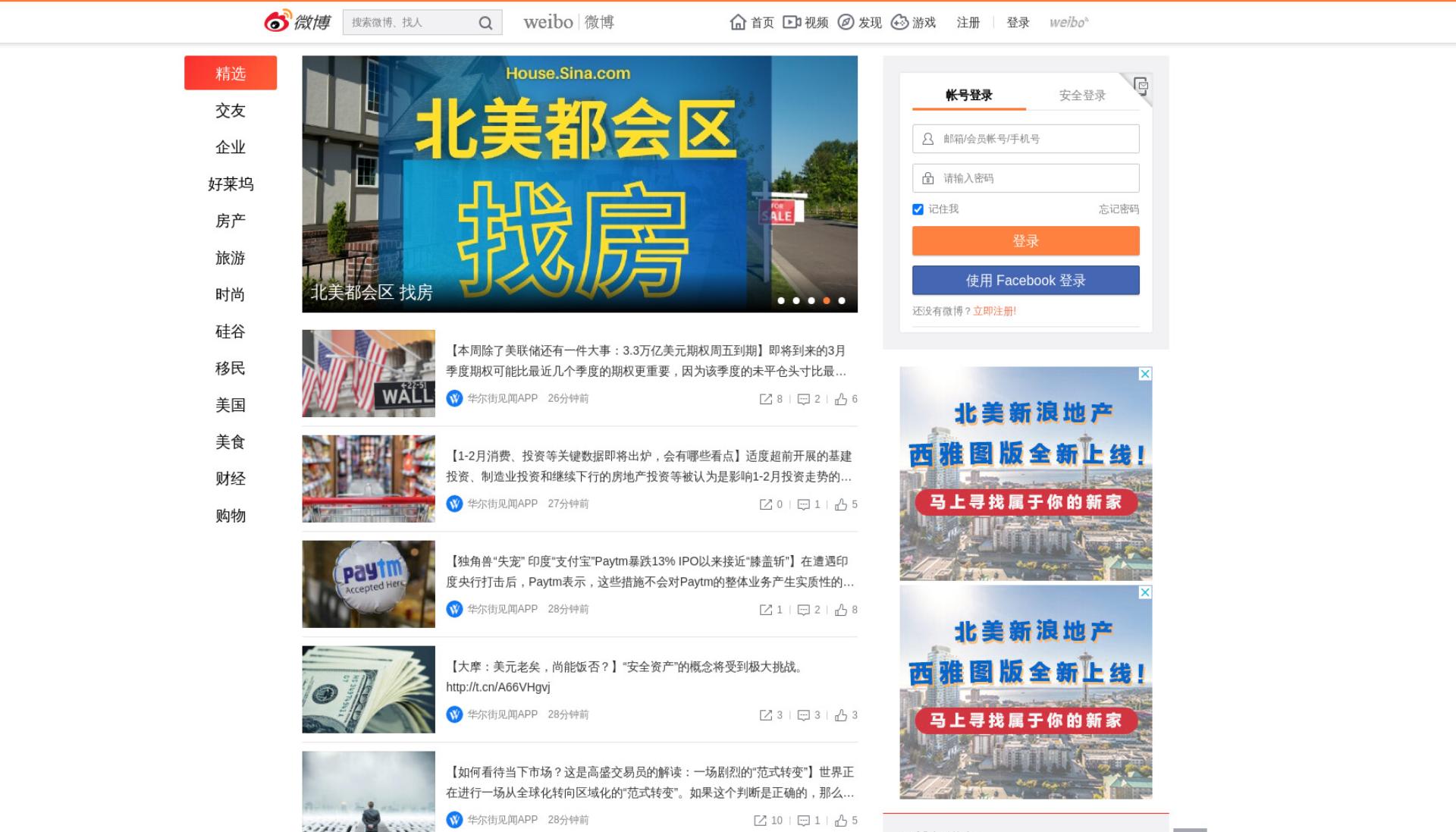
Task: Open the 硅谷 category
Action: pos(231,331)
